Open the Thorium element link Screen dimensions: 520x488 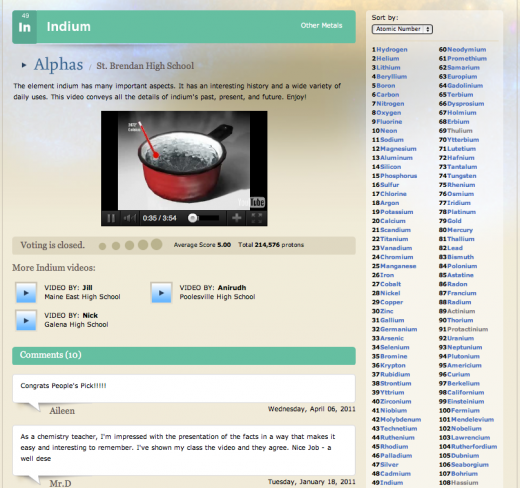point(460,320)
